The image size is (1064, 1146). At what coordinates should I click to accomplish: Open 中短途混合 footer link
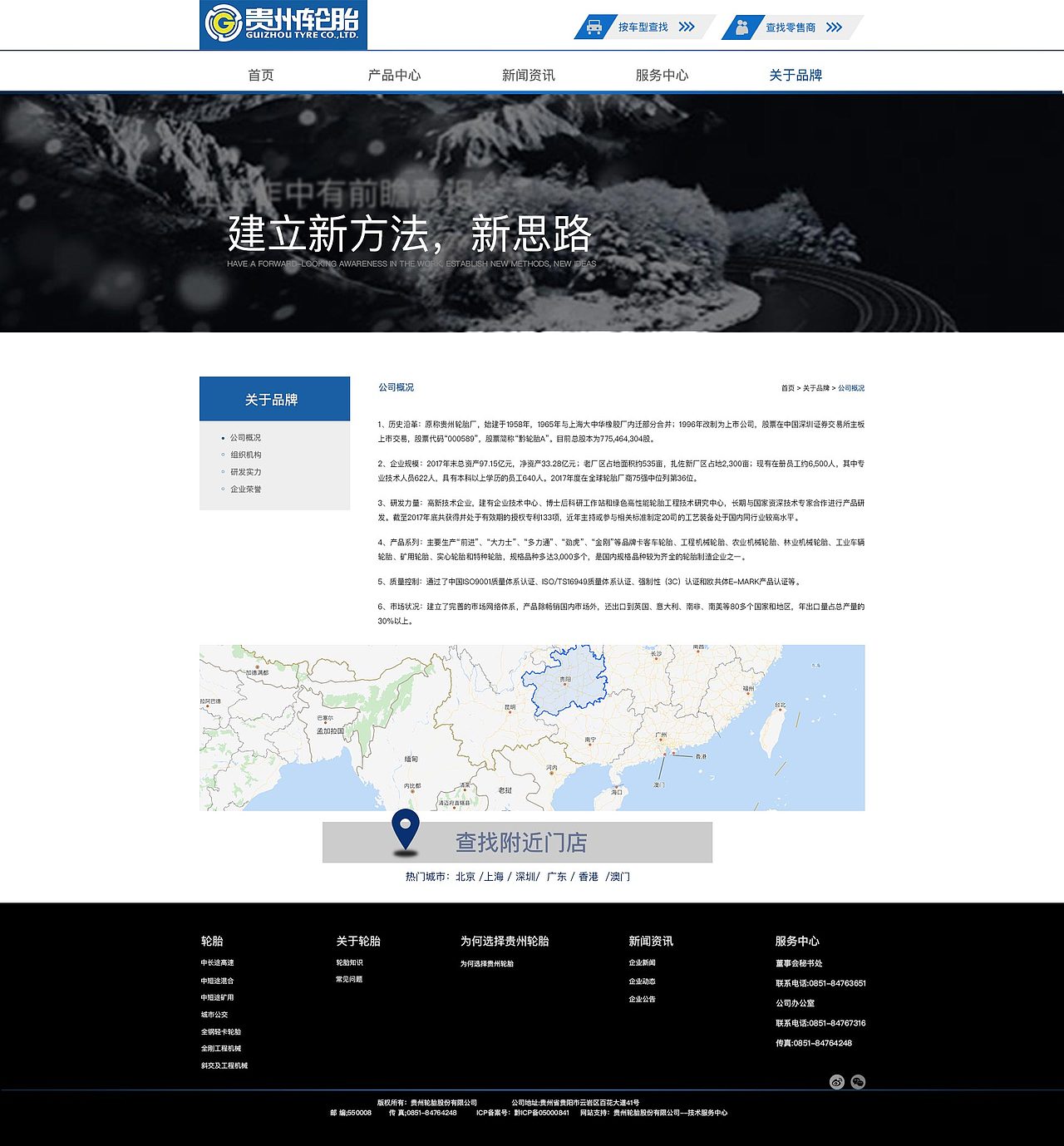[x=217, y=981]
